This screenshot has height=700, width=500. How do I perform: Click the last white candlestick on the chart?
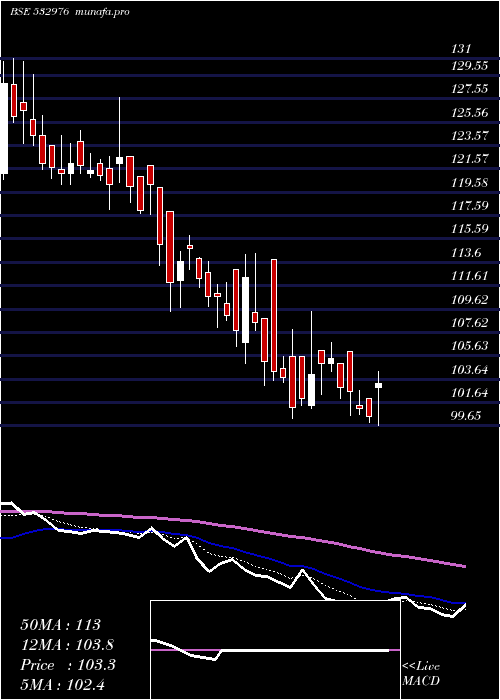tap(378, 386)
